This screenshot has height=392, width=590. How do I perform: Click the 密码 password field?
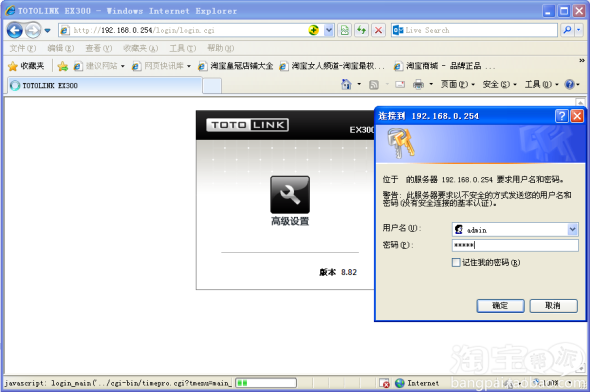click(x=515, y=245)
